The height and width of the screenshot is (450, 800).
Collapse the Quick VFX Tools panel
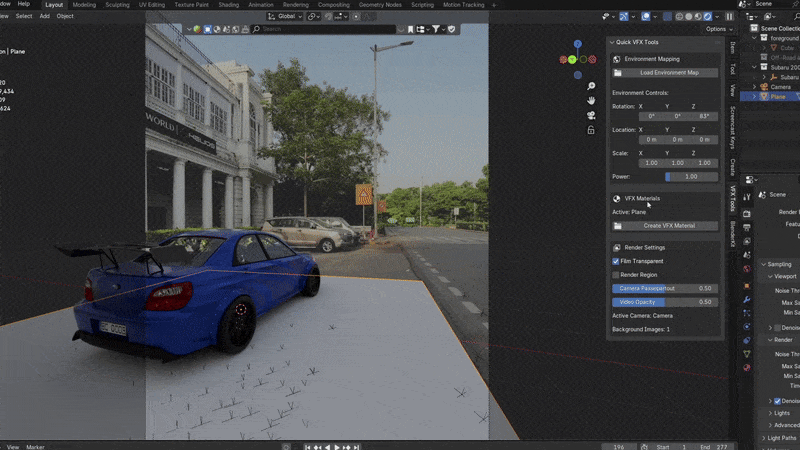(x=612, y=42)
